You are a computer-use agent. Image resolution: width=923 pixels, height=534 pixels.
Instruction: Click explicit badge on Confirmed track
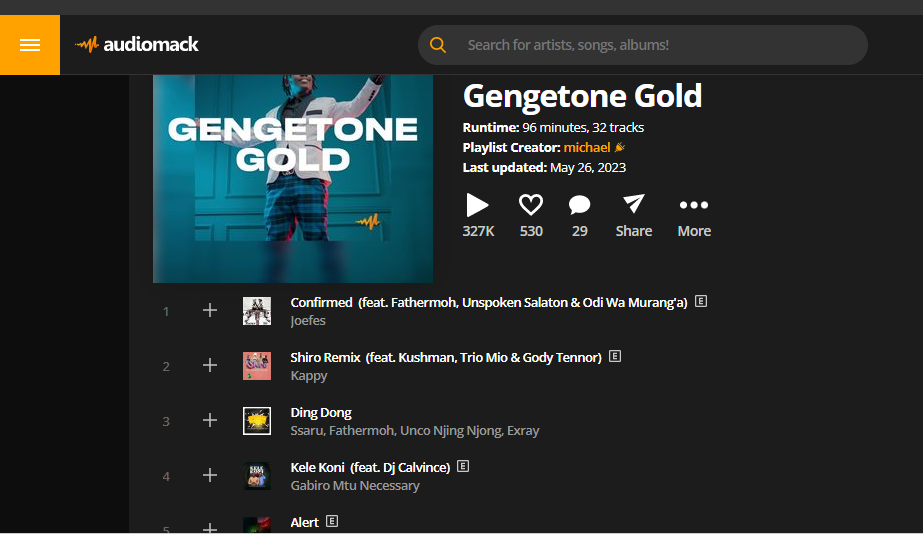[x=700, y=301]
